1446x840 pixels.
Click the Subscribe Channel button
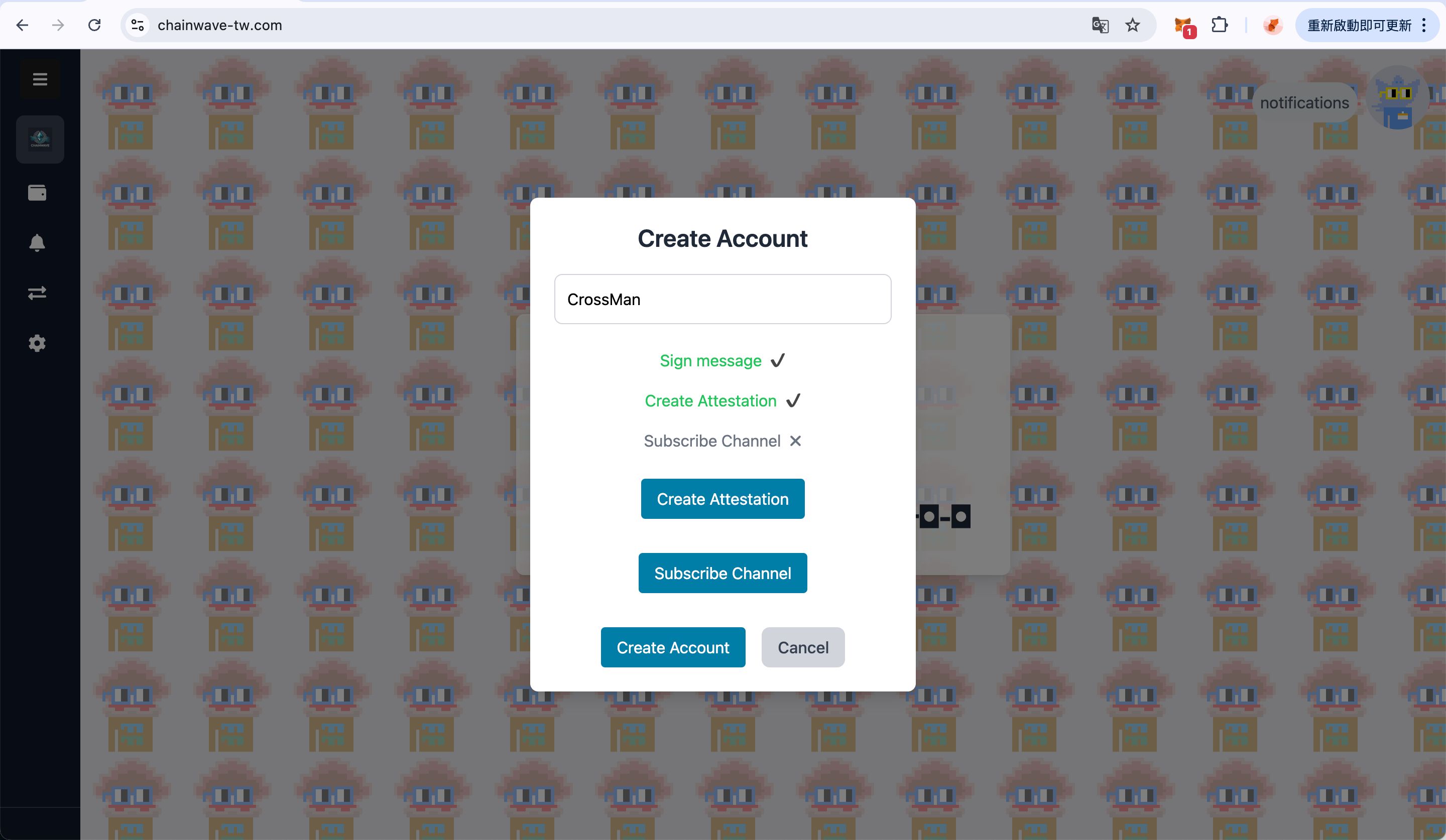[723, 573]
